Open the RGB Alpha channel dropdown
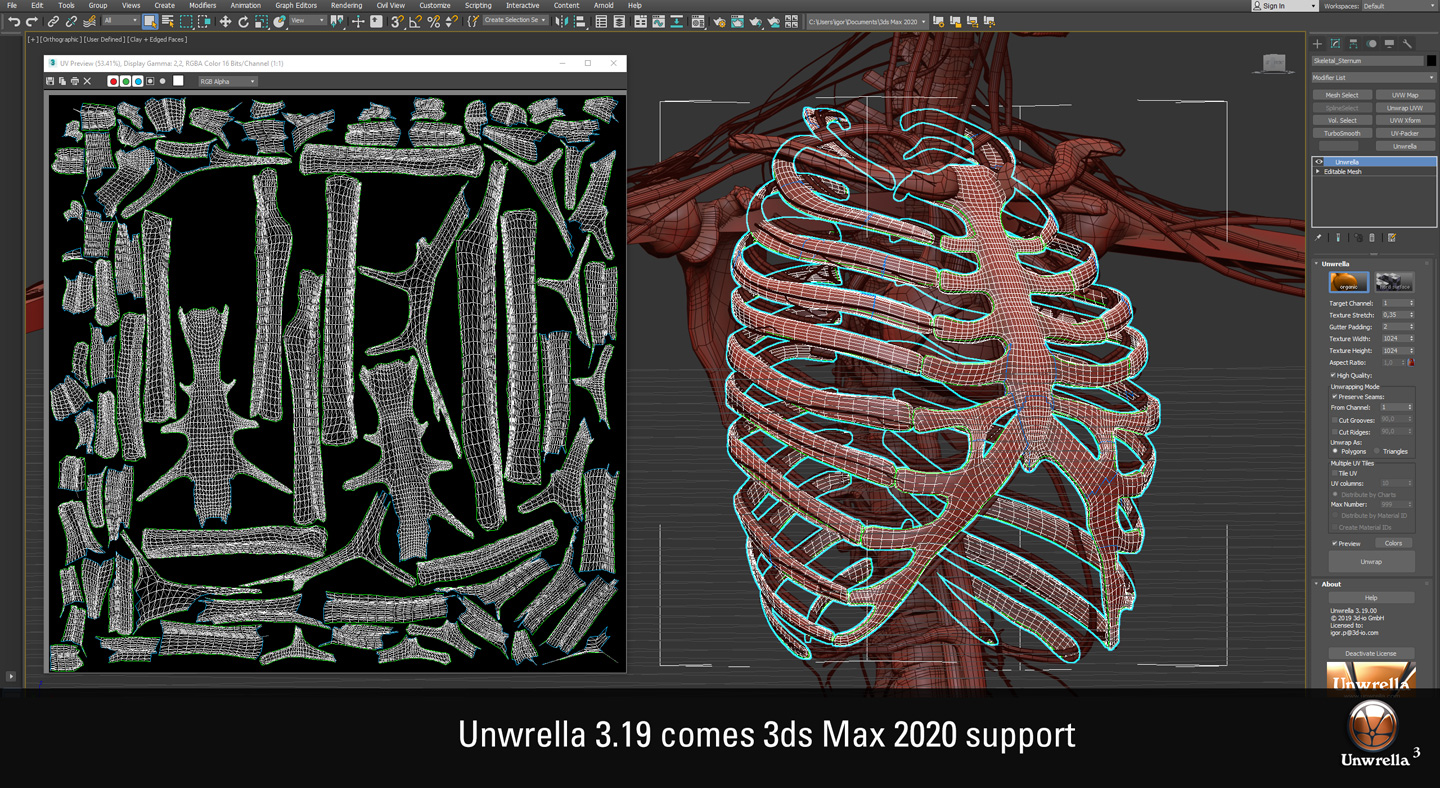The width and height of the screenshot is (1440, 788). point(227,81)
